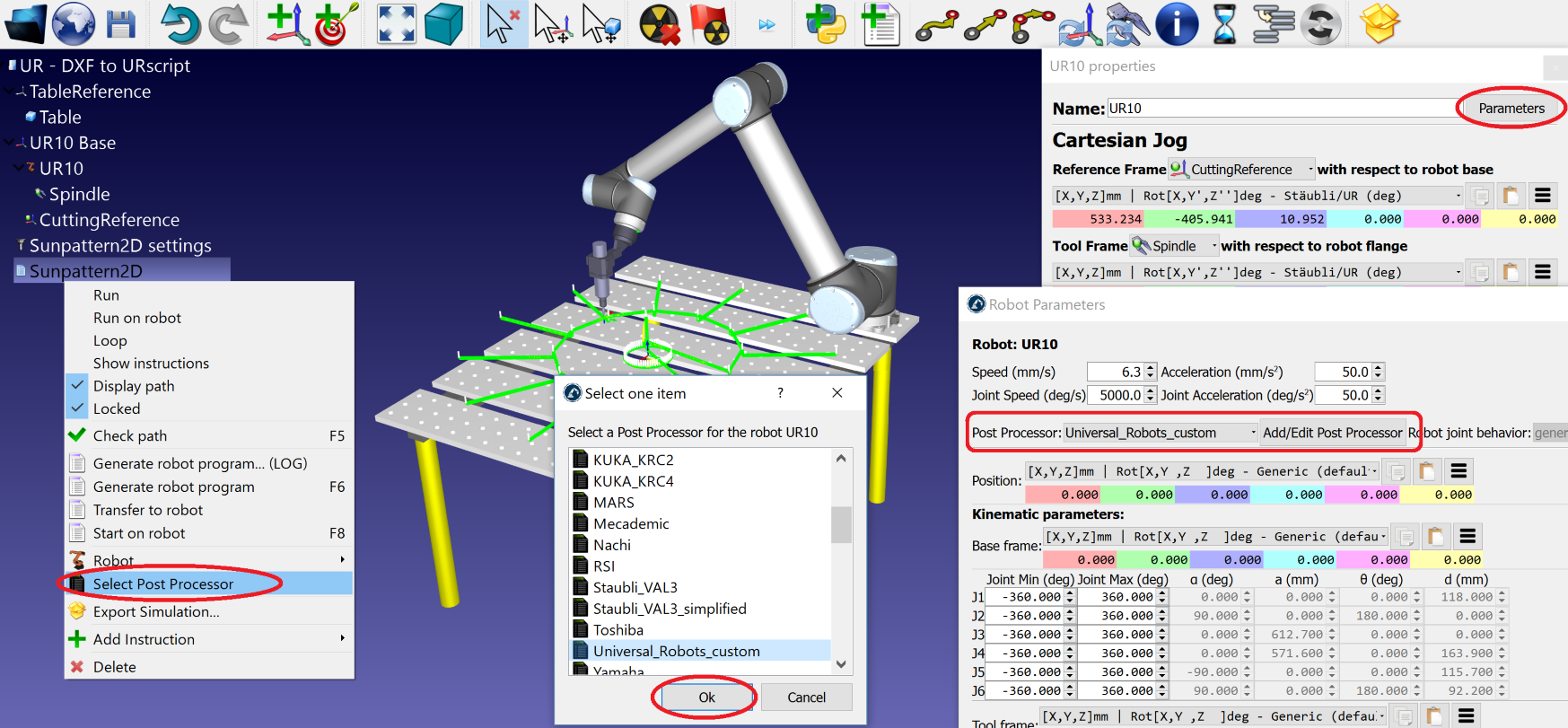The image size is (1568, 728).
Task: Click the green Y value -405.941 field
Action: [1190, 219]
